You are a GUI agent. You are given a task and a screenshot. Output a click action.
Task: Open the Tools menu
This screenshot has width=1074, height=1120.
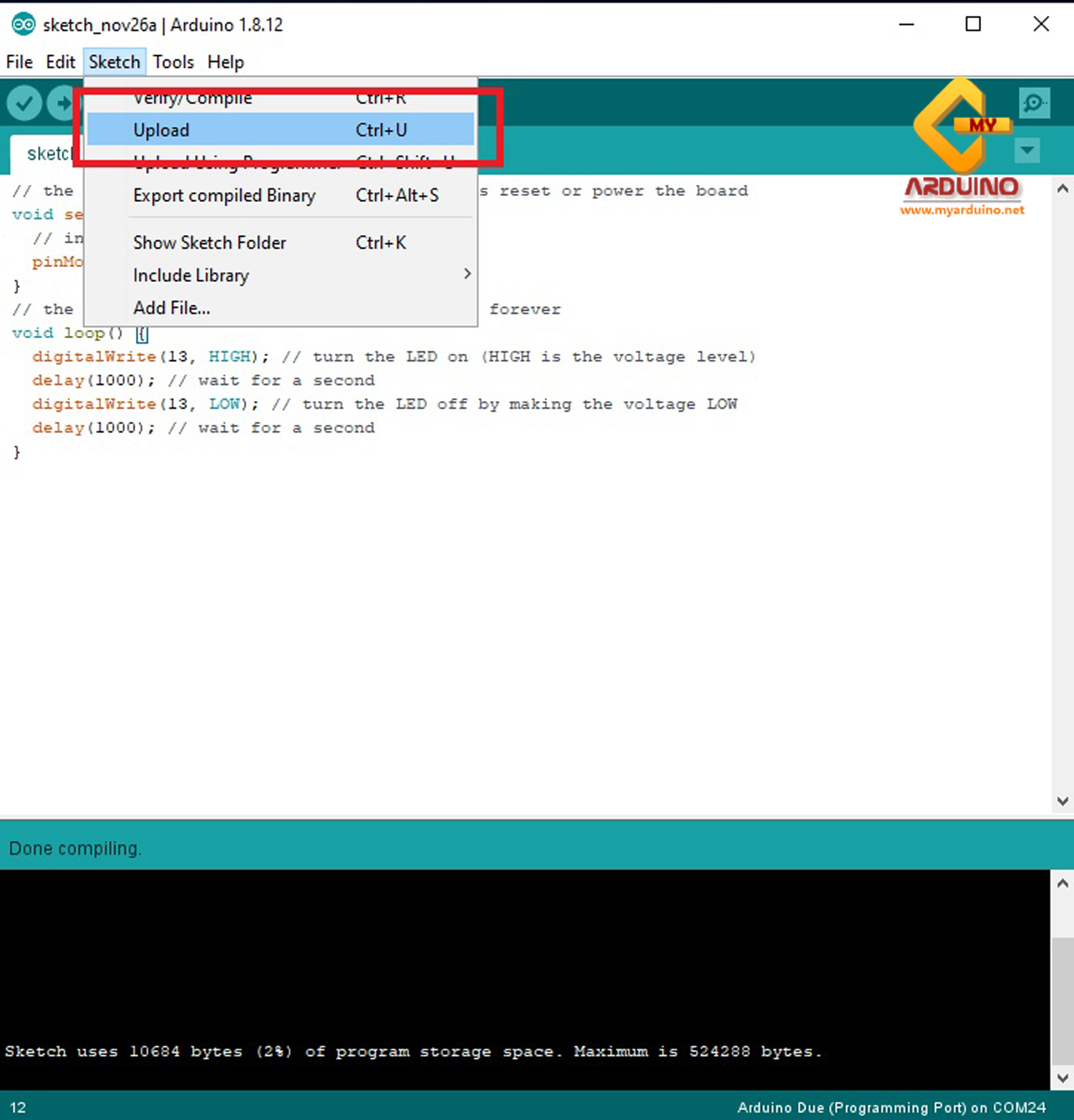click(x=173, y=62)
